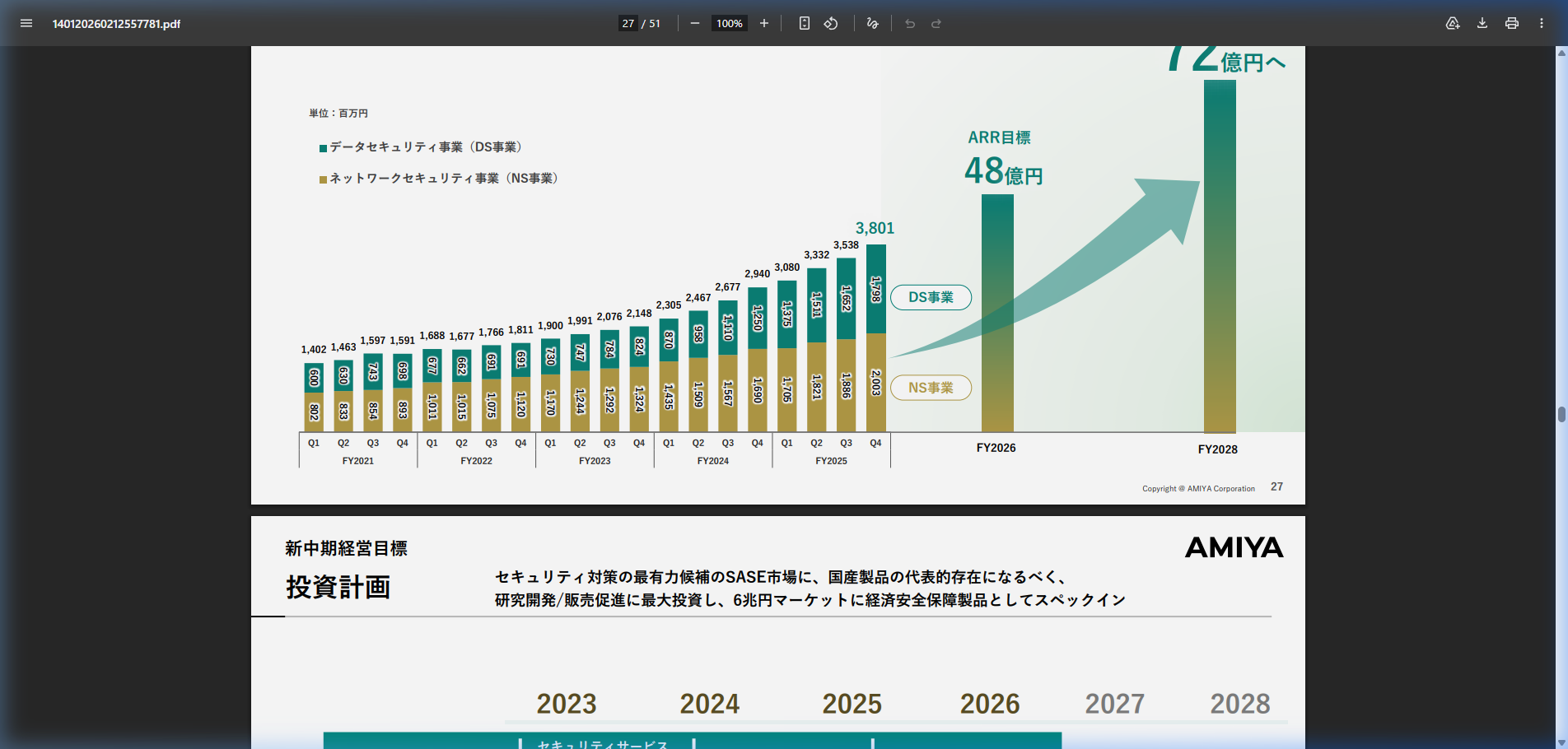This screenshot has width=1568, height=749.
Task: Open the sidebar menu (hamburger icon)
Action: click(26, 23)
